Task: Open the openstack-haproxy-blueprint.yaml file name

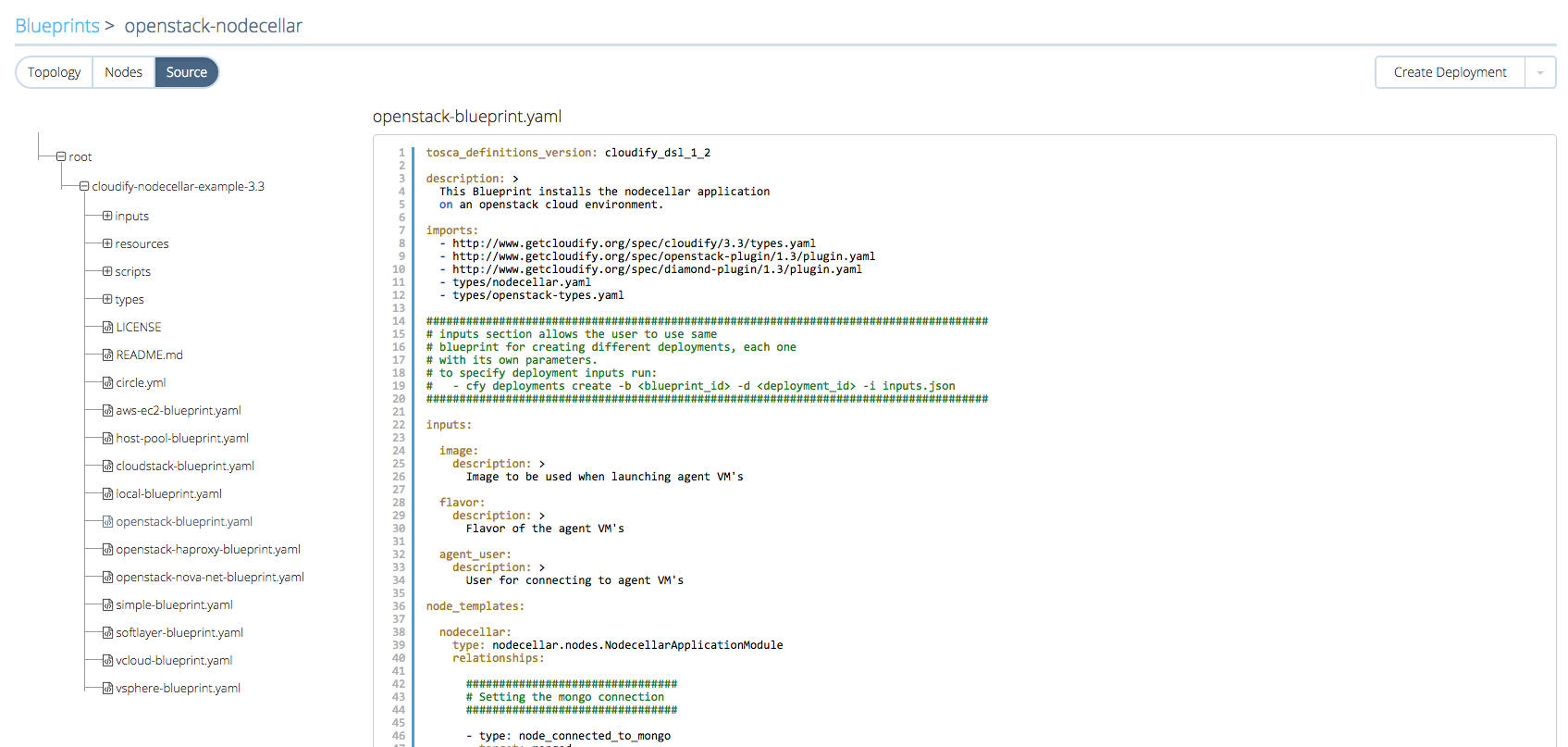Action: click(x=208, y=550)
